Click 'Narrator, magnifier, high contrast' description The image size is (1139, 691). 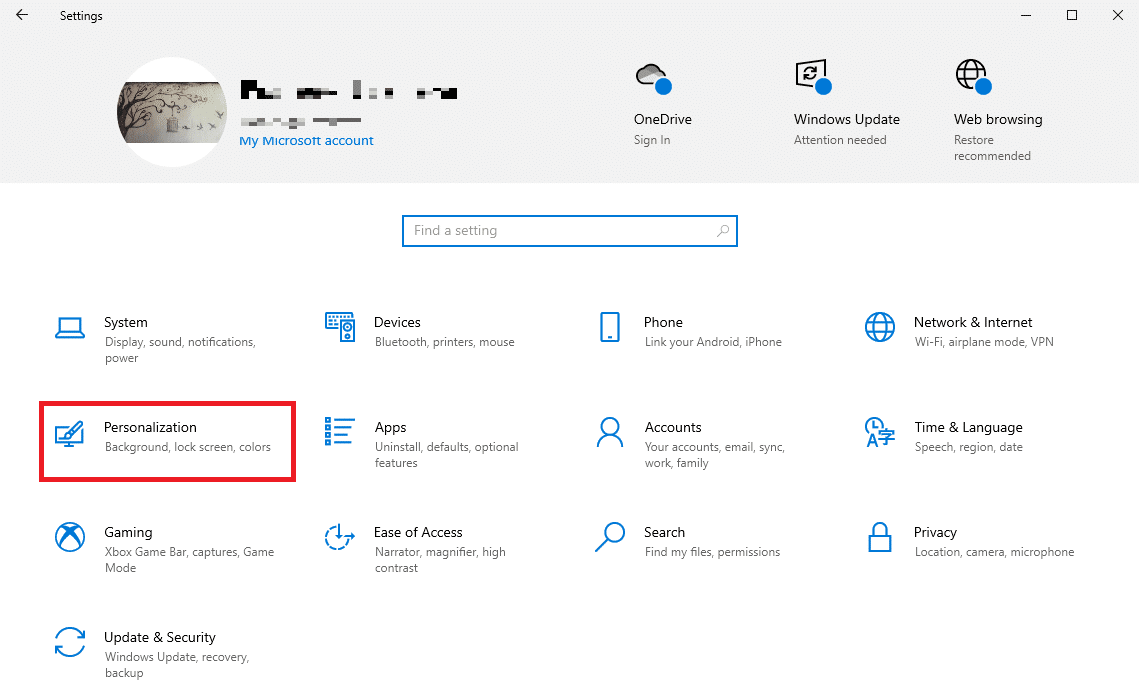tap(440, 560)
